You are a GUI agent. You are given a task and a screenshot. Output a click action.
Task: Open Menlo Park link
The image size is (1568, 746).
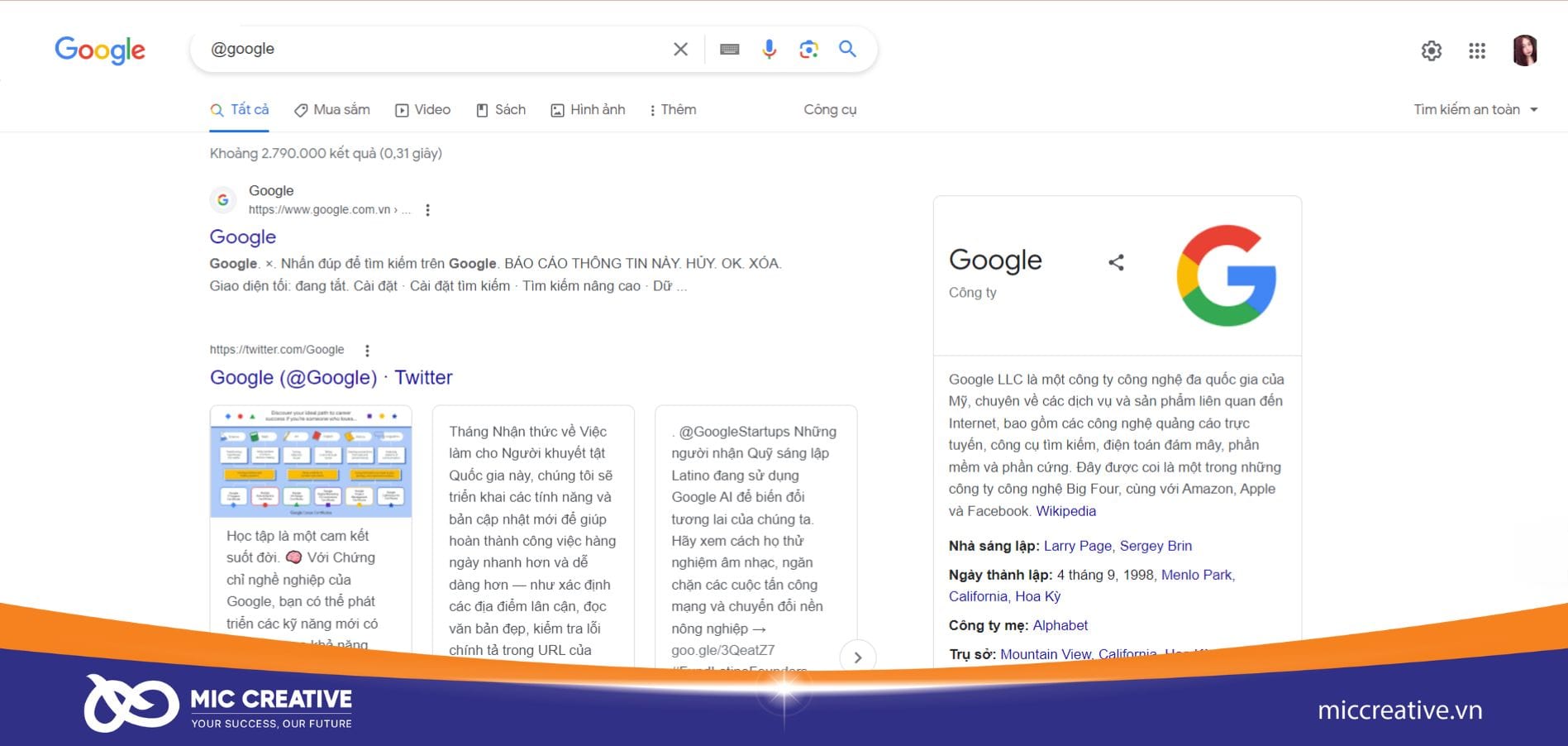coord(1196,575)
